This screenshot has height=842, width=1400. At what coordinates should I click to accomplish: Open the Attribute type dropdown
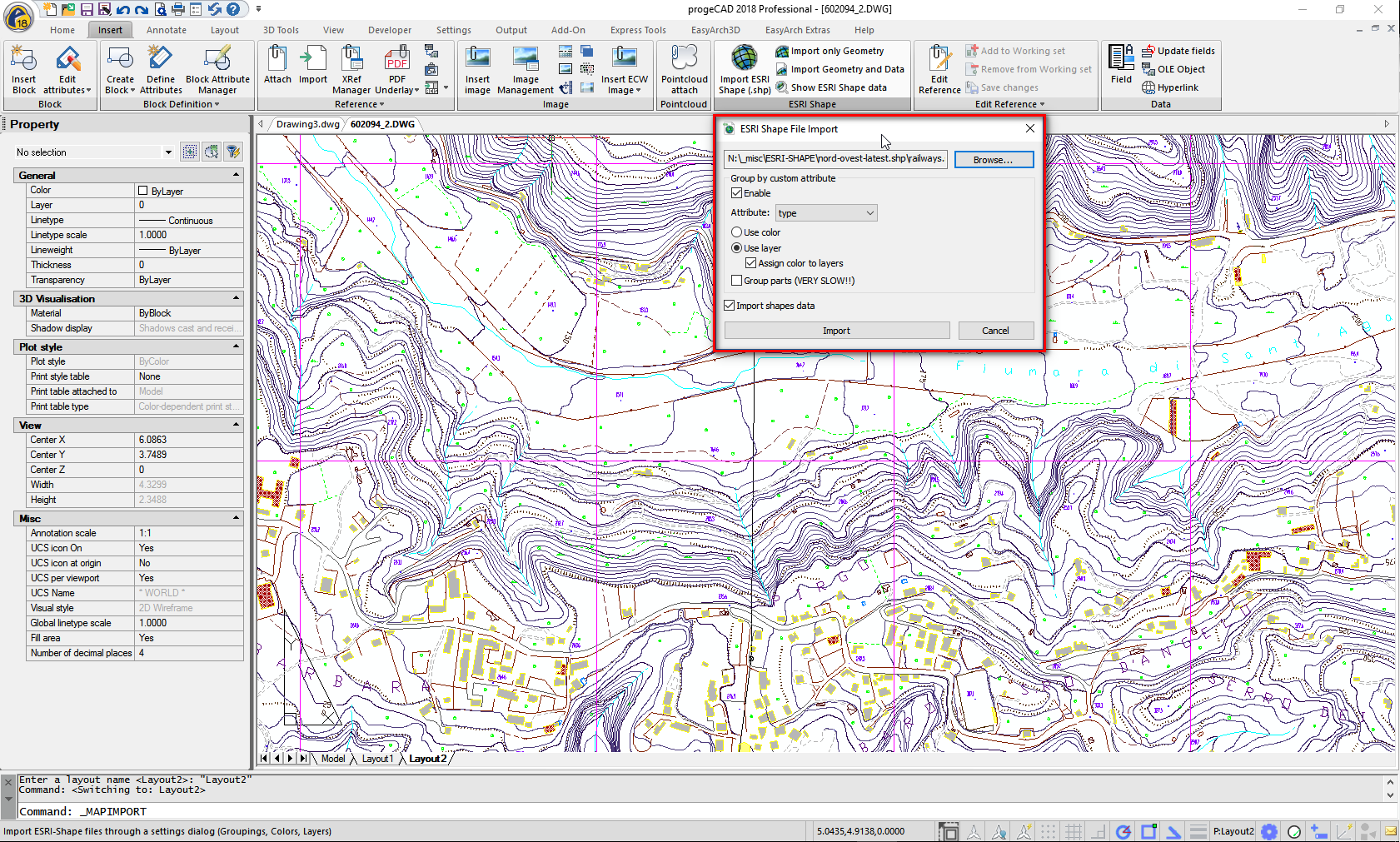coord(826,213)
